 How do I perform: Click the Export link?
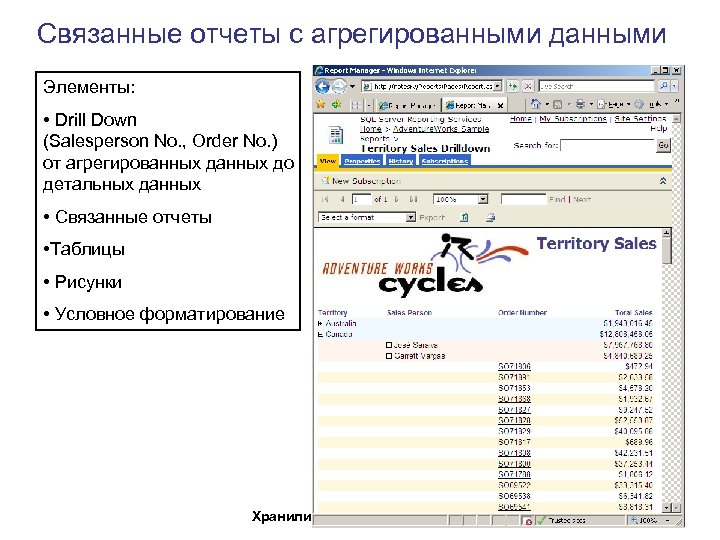click(x=432, y=217)
